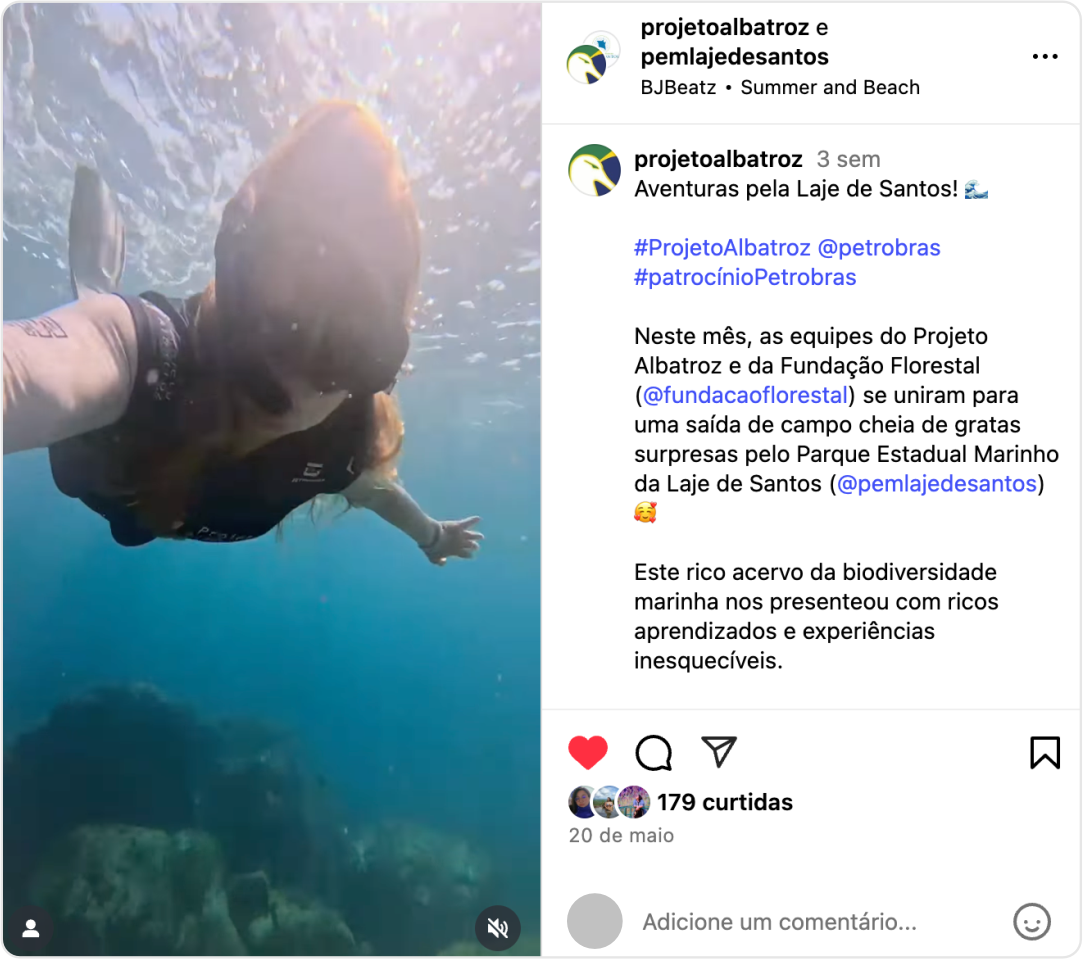Image resolution: width=1083 pixels, height=959 pixels.
Task: View the 179 curtidas likes list
Action: [x=725, y=802]
